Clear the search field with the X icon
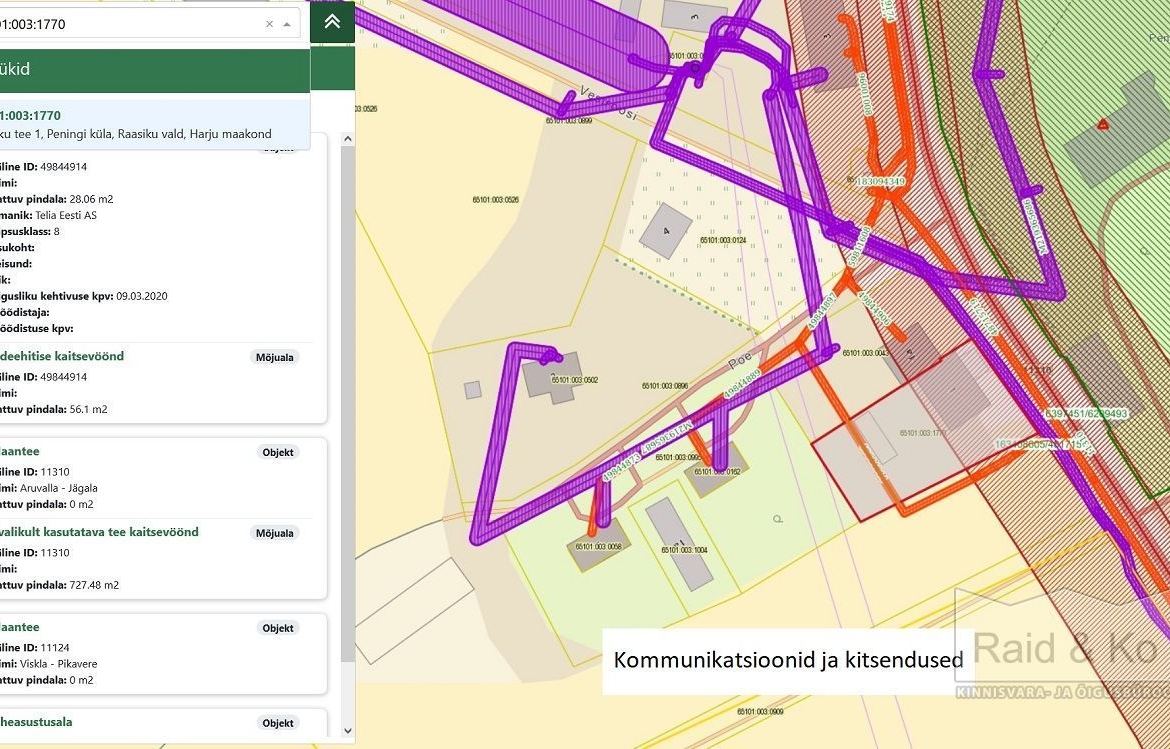This screenshot has width=1170, height=749. coord(269,24)
